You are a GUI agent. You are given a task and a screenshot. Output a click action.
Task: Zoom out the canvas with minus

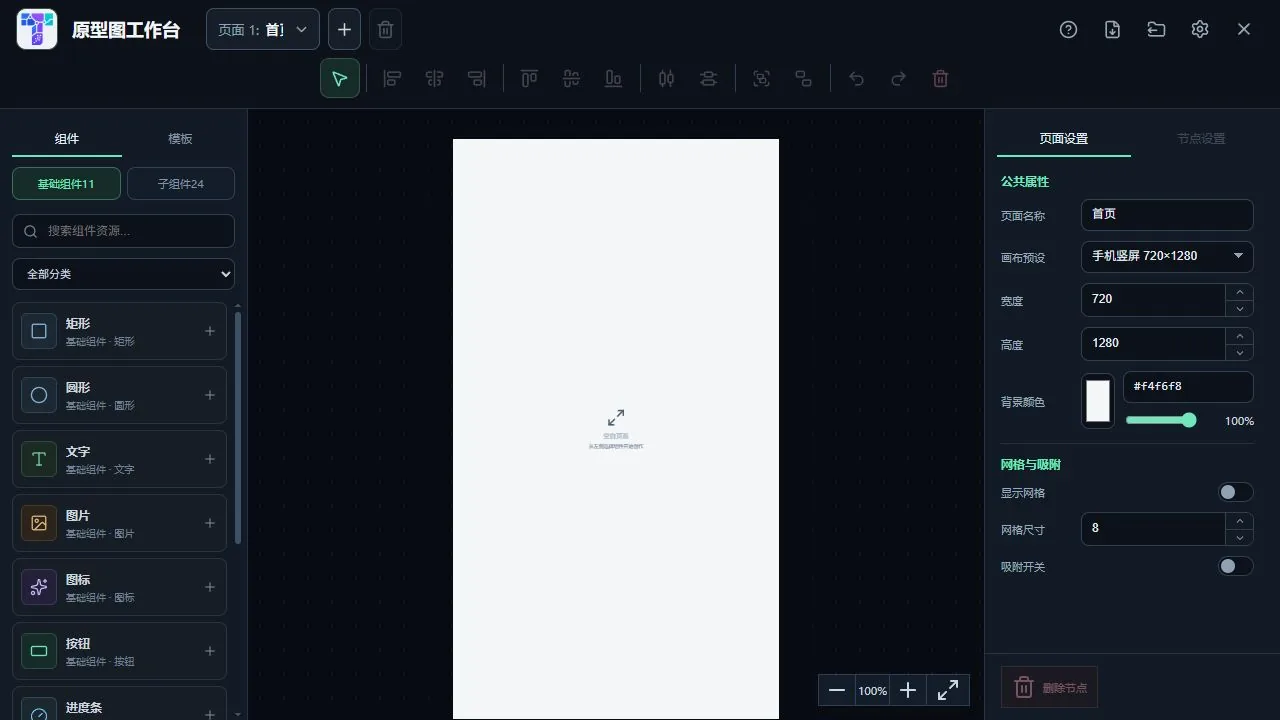(837, 690)
